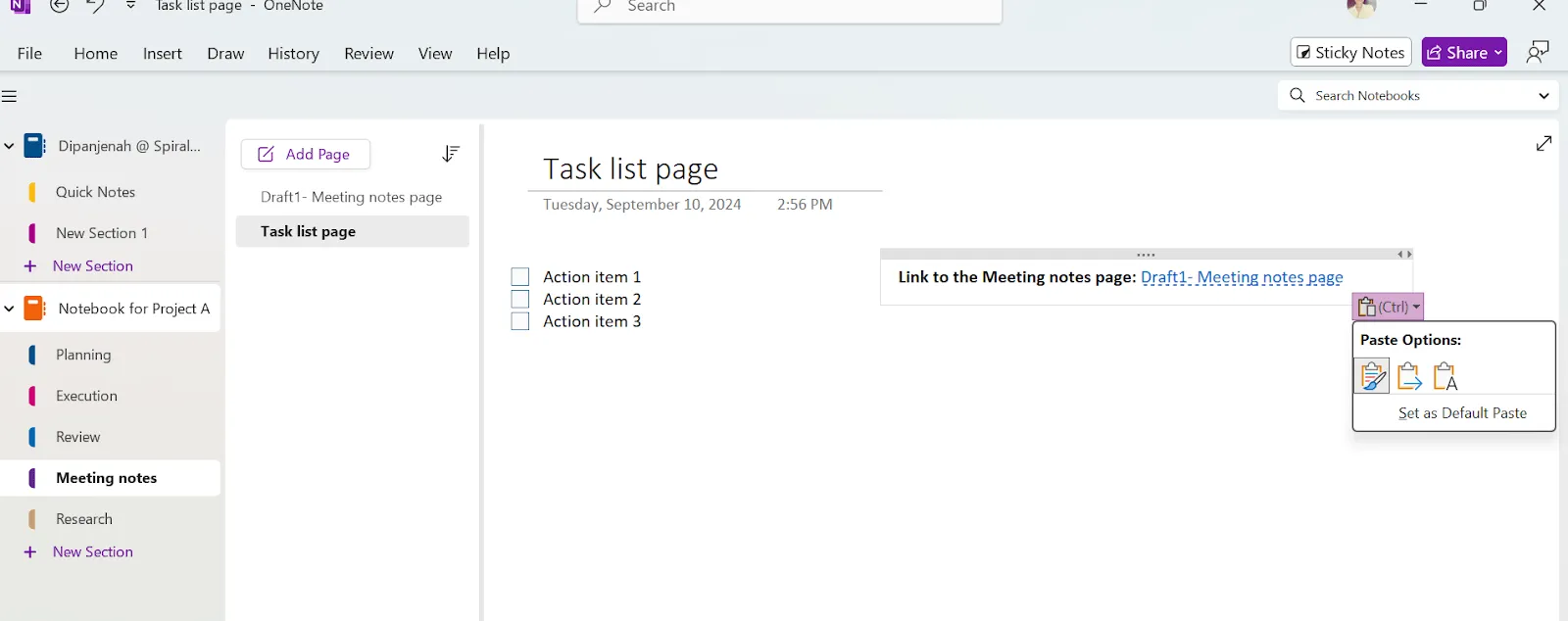
Task: Click the pencil icon inside Add Page
Action: tap(266, 154)
